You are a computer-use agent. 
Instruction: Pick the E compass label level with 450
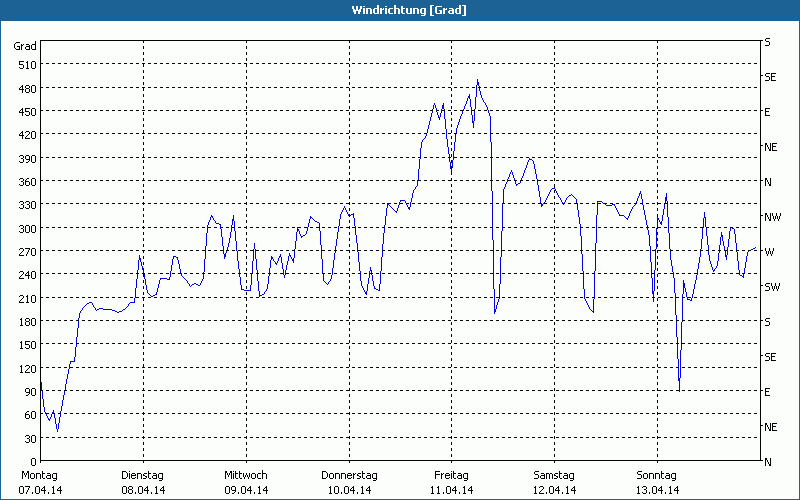(x=767, y=112)
